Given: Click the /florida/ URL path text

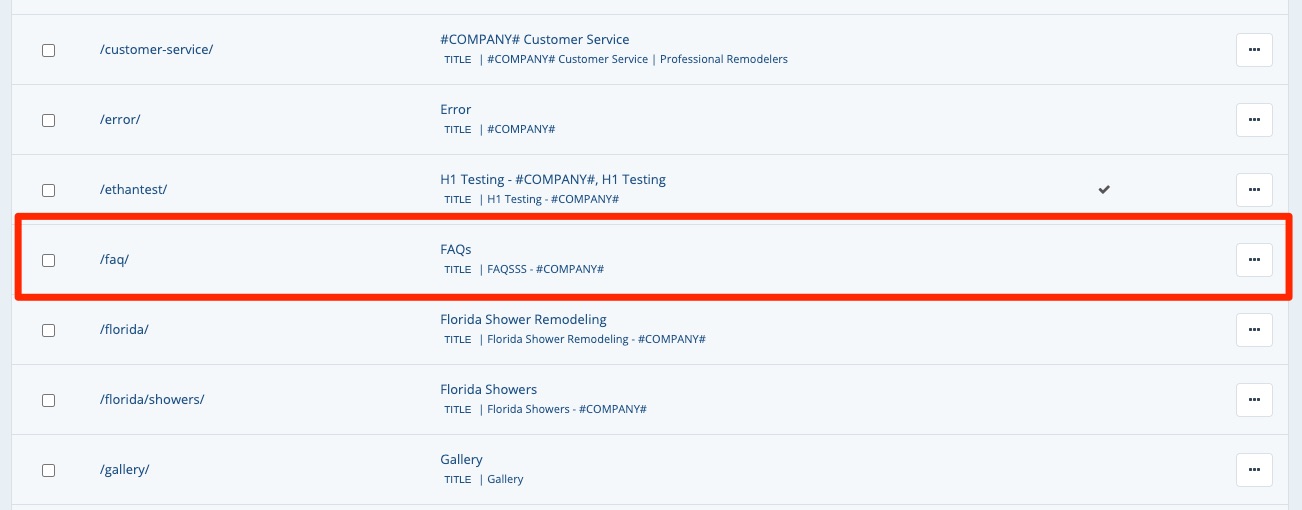Looking at the screenshot, I should (124, 330).
